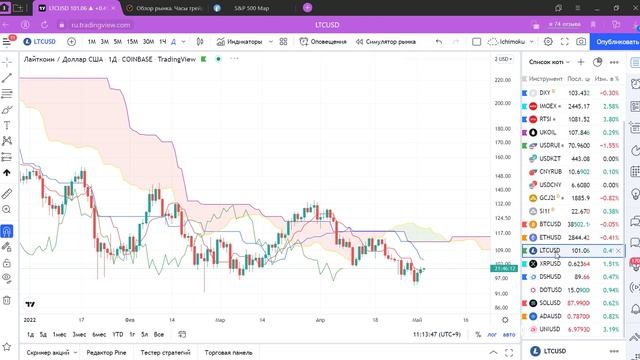This screenshot has height=360, width=640.
Task: Select XRPUSD row in the watchlist
Action: point(572,264)
